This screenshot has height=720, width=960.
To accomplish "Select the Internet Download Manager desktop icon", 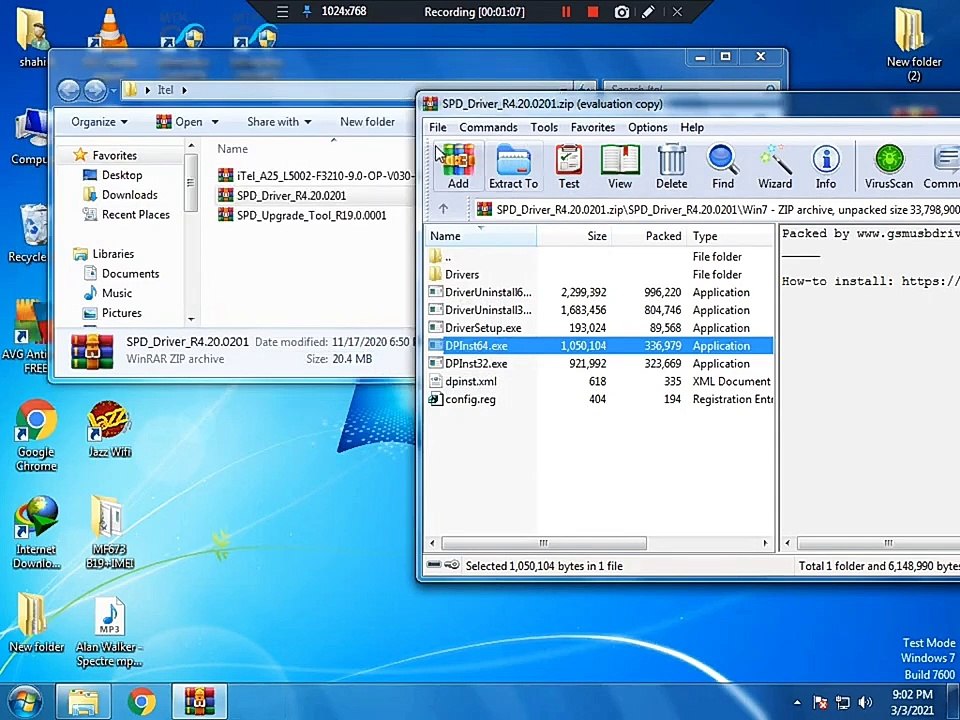I will 36,532.
